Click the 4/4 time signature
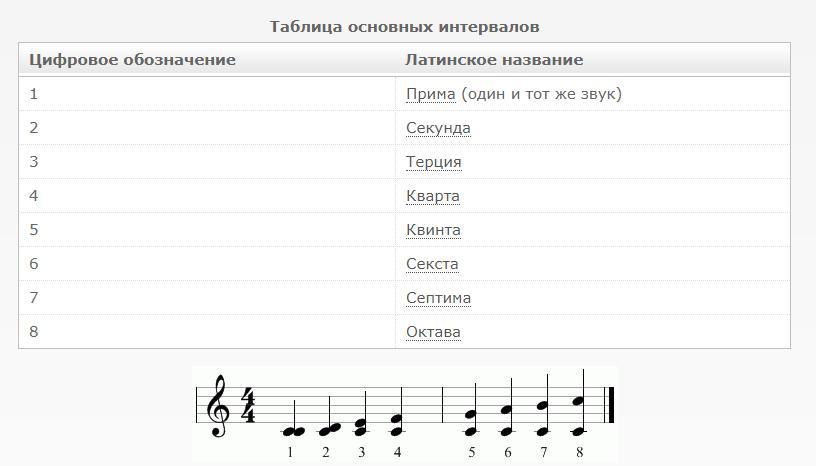The image size is (816, 466). (x=248, y=406)
